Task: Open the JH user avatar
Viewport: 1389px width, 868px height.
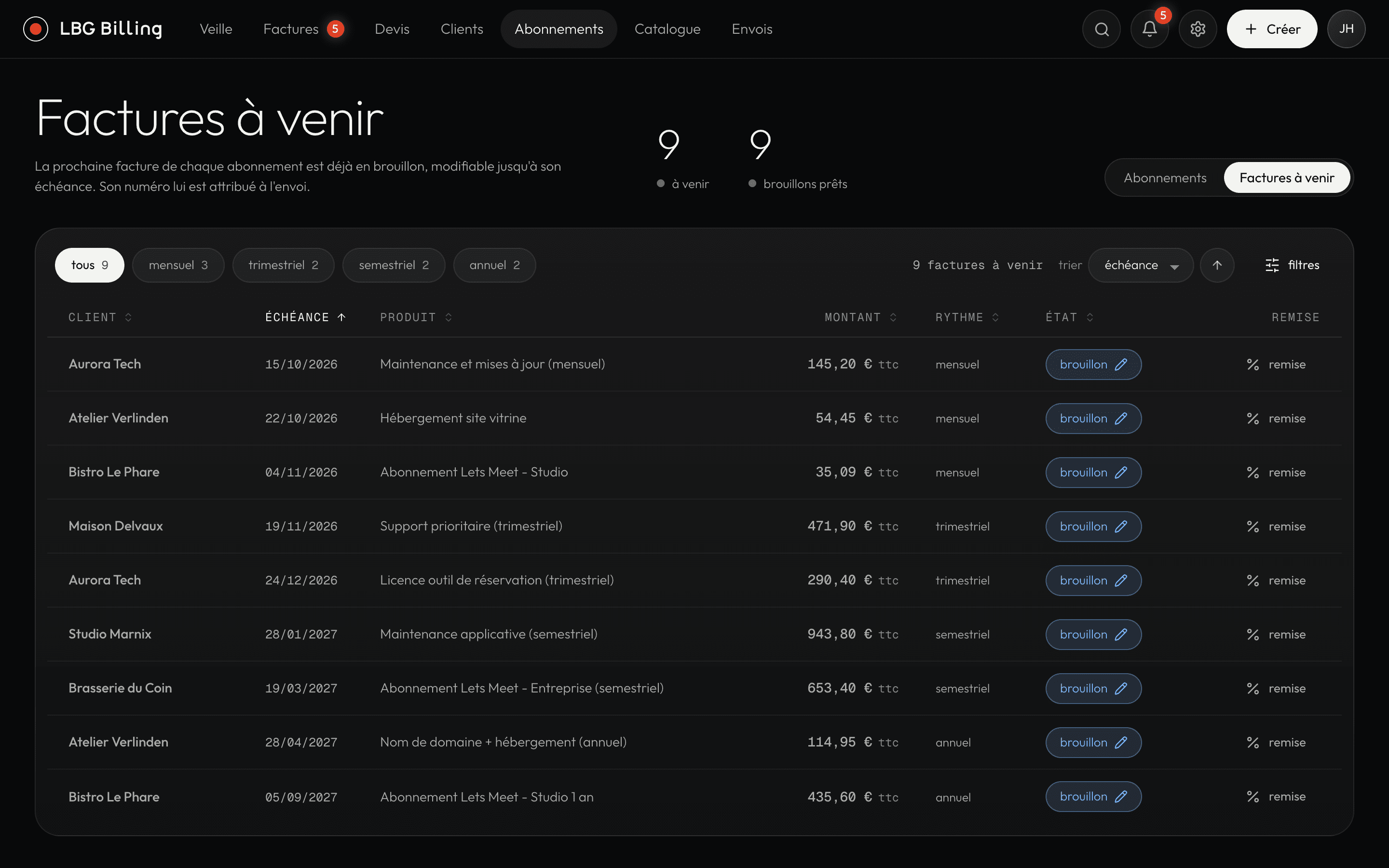Action: tap(1346, 29)
